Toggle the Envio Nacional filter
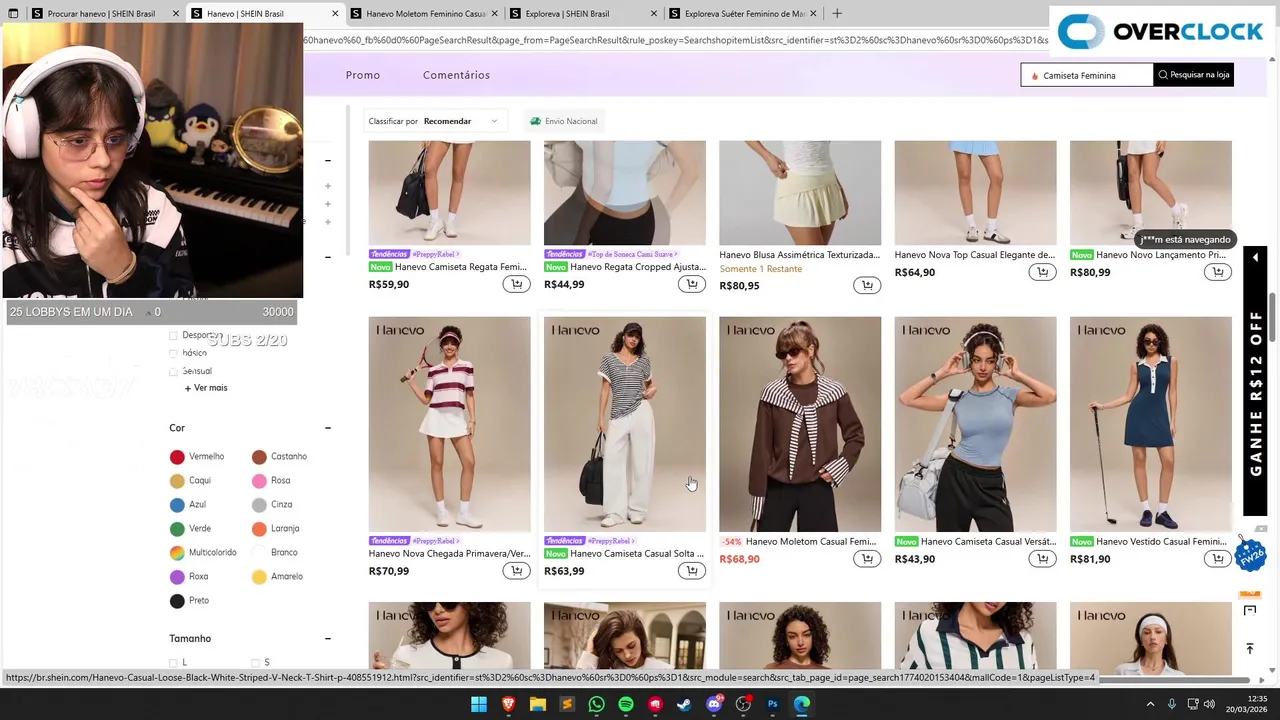Screen dimensions: 1280x720 (x=563, y=121)
